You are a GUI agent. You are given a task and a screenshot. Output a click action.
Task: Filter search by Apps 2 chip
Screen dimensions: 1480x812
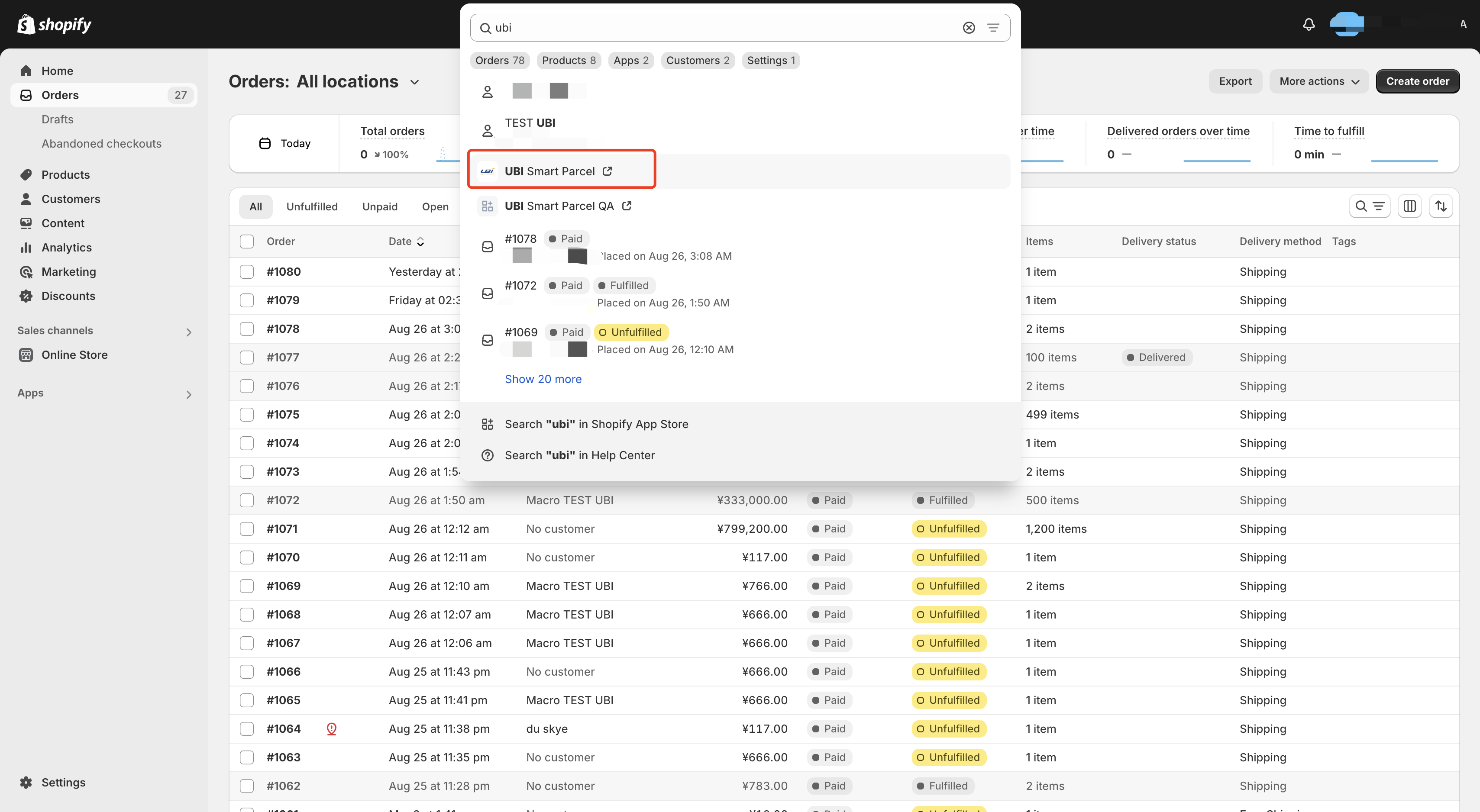[x=631, y=60]
